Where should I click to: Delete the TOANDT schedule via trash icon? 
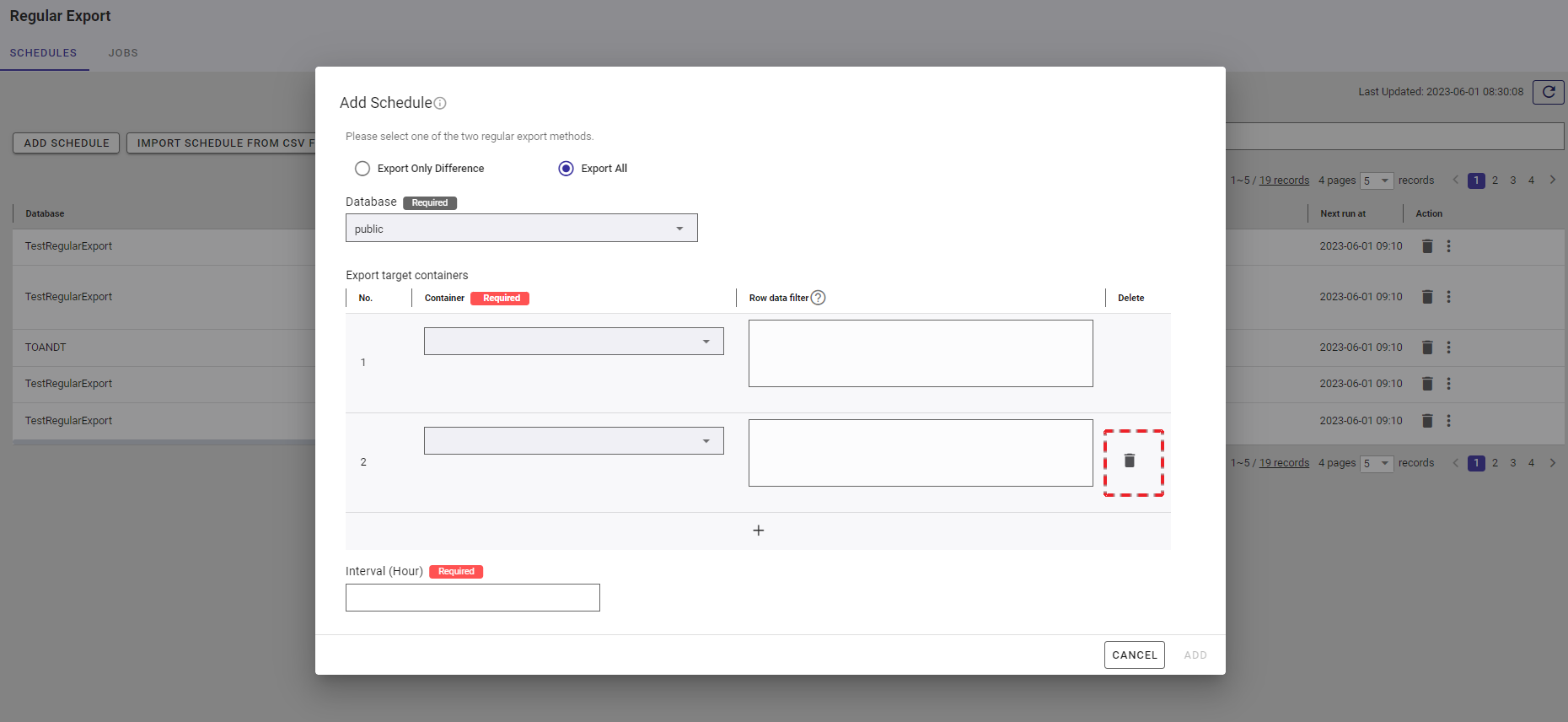(1427, 348)
